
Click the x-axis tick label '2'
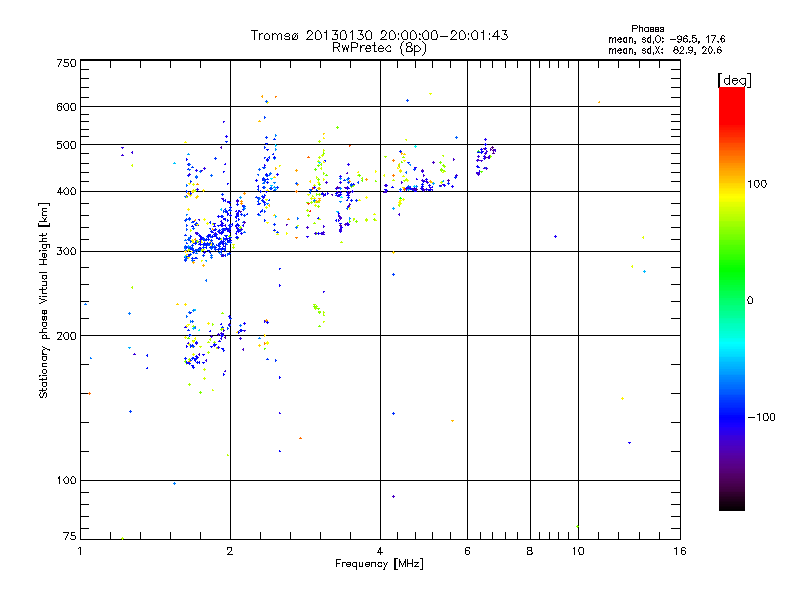(x=230, y=551)
